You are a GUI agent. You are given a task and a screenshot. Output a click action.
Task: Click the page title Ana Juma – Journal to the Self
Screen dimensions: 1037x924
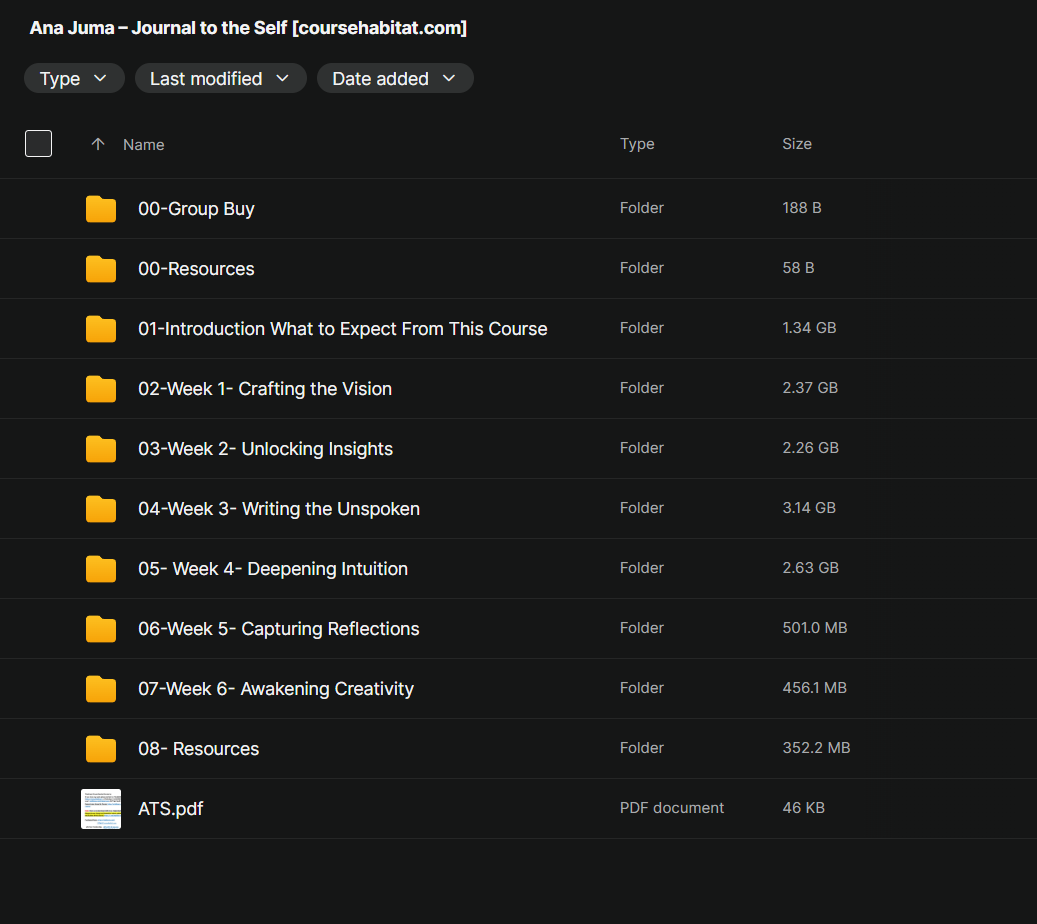[x=248, y=28]
